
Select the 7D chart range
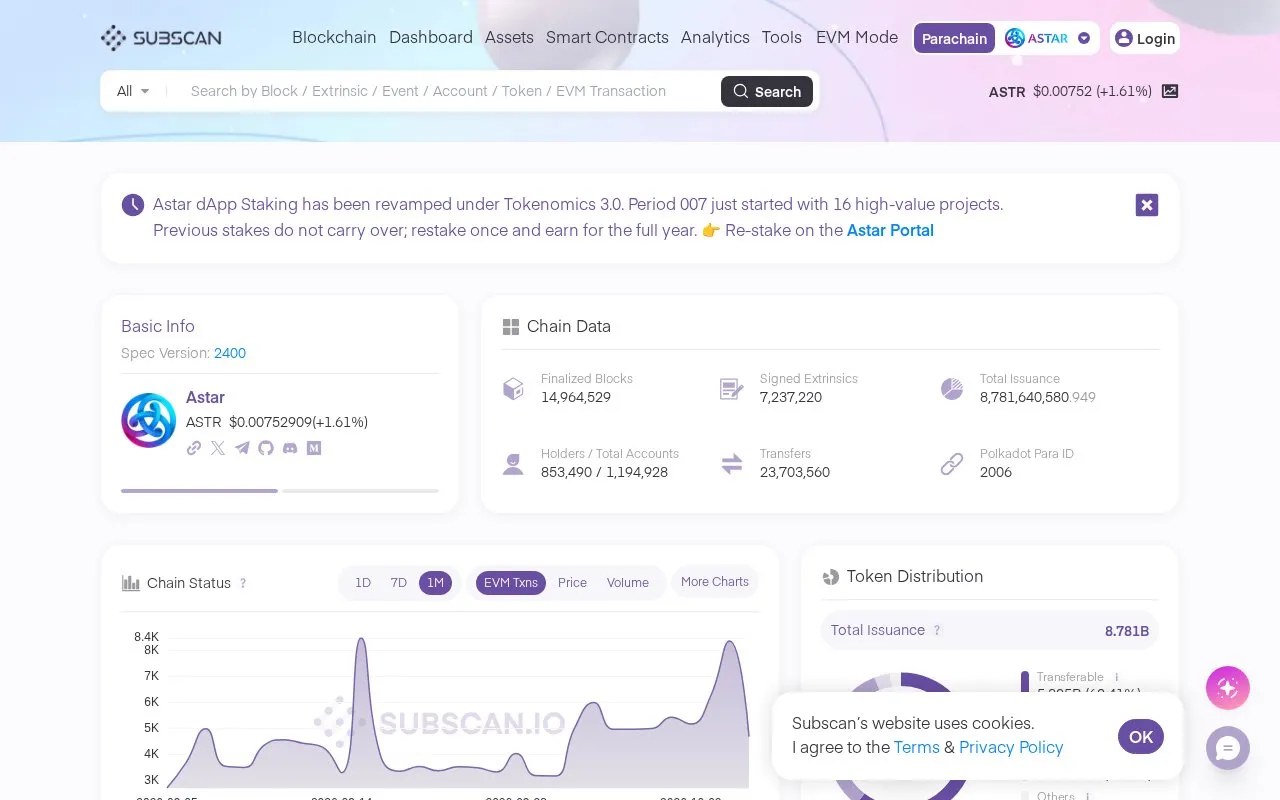tap(399, 583)
